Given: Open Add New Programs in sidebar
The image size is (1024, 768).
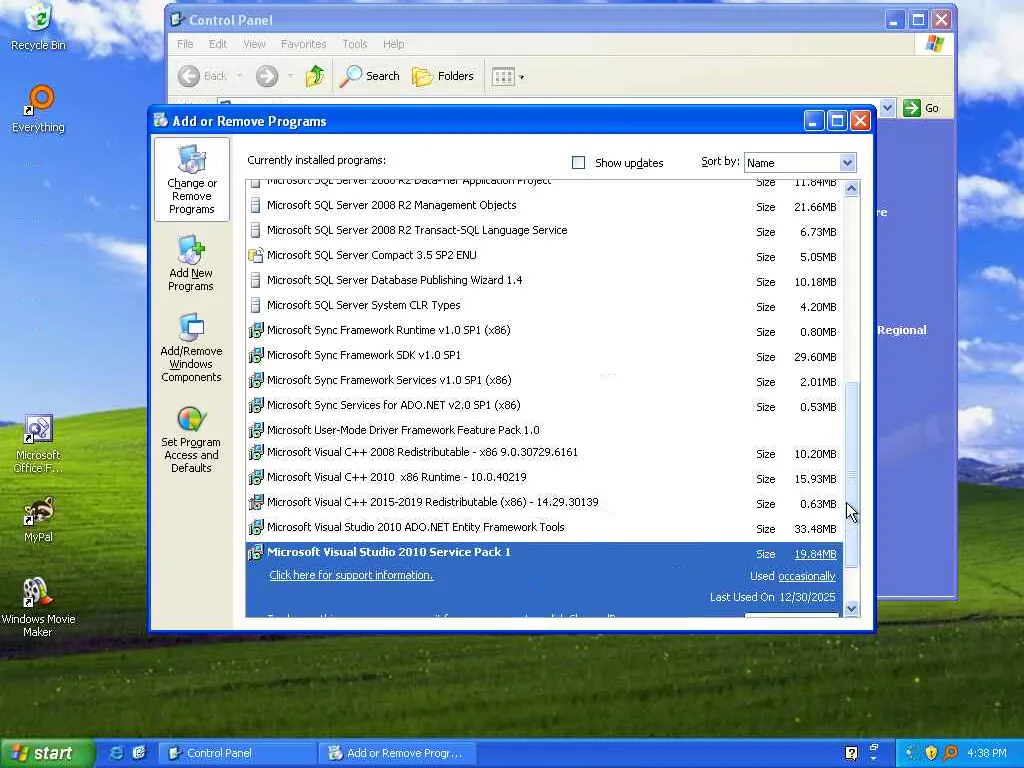Looking at the screenshot, I should (x=191, y=264).
